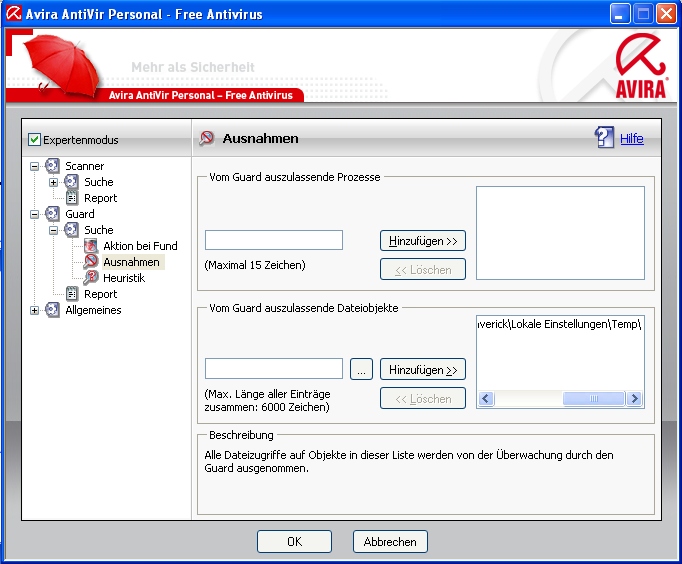The height and width of the screenshot is (564, 682).
Task: Click the browse '...' button
Action: pyautogui.click(x=361, y=369)
